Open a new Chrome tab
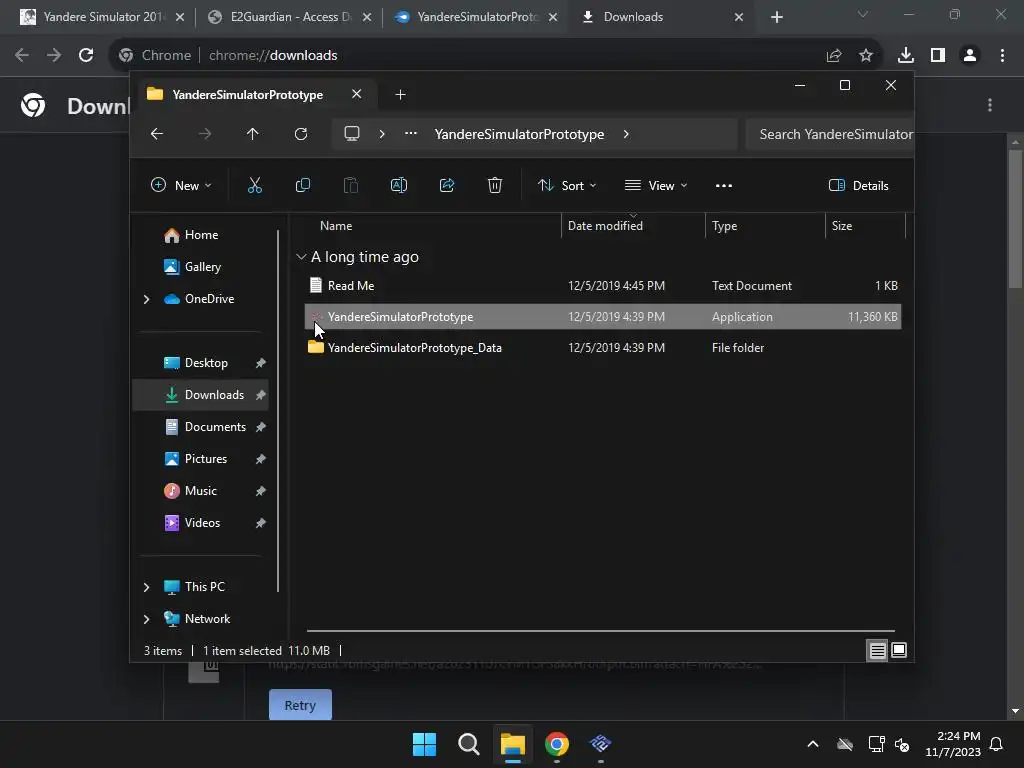This screenshot has height=768, width=1024. point(776,17)
